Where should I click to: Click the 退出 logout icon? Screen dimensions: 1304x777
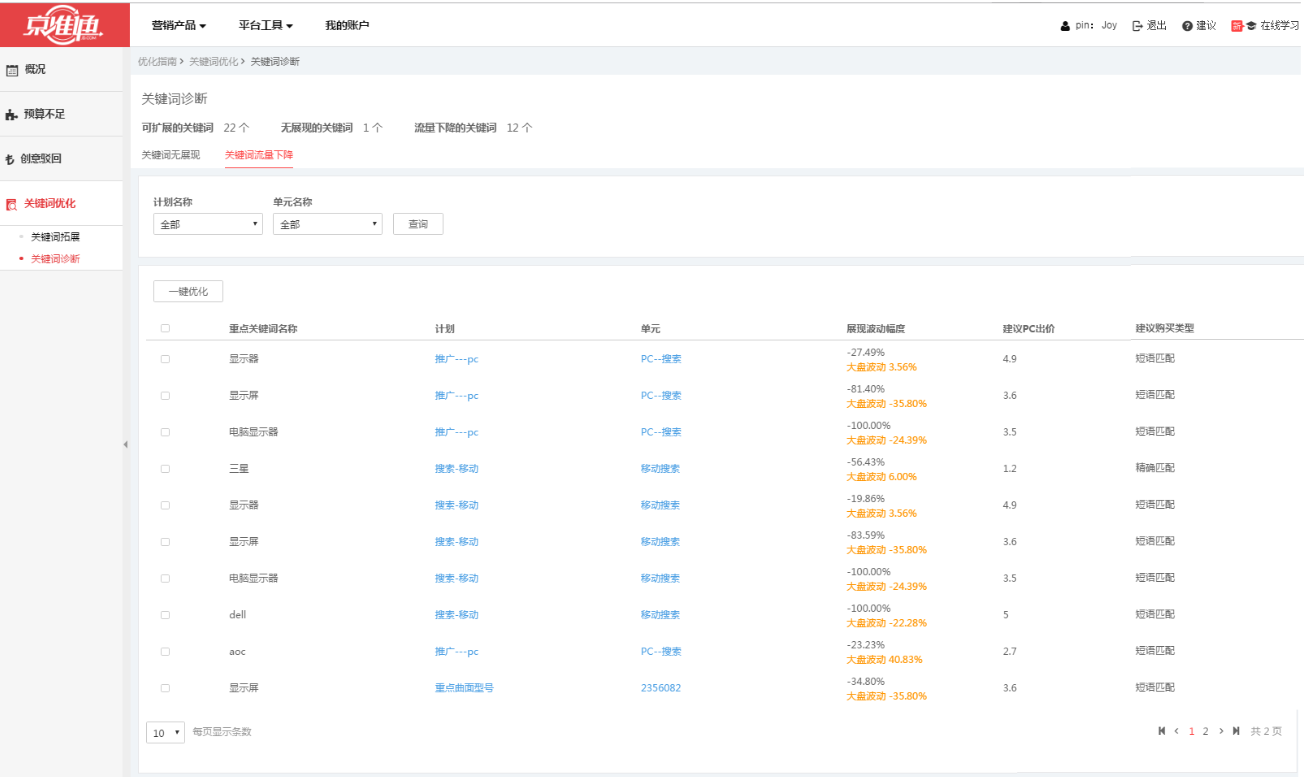point(1138,26)
